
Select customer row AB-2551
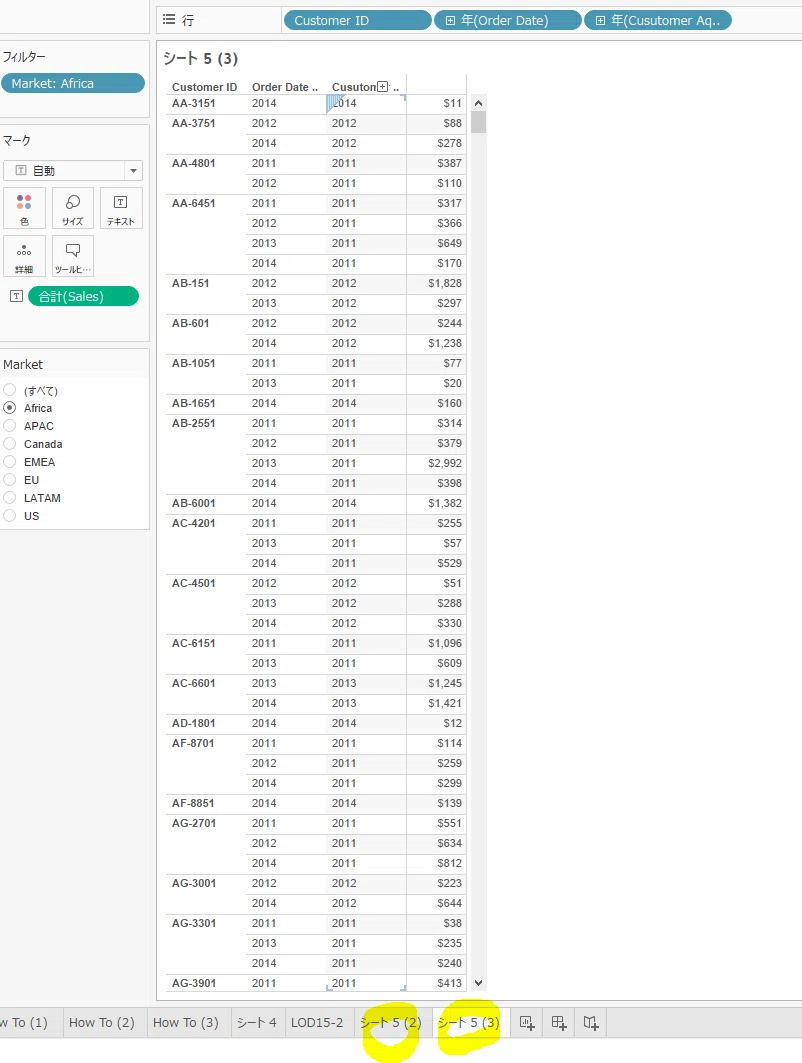tap(194, 423)
